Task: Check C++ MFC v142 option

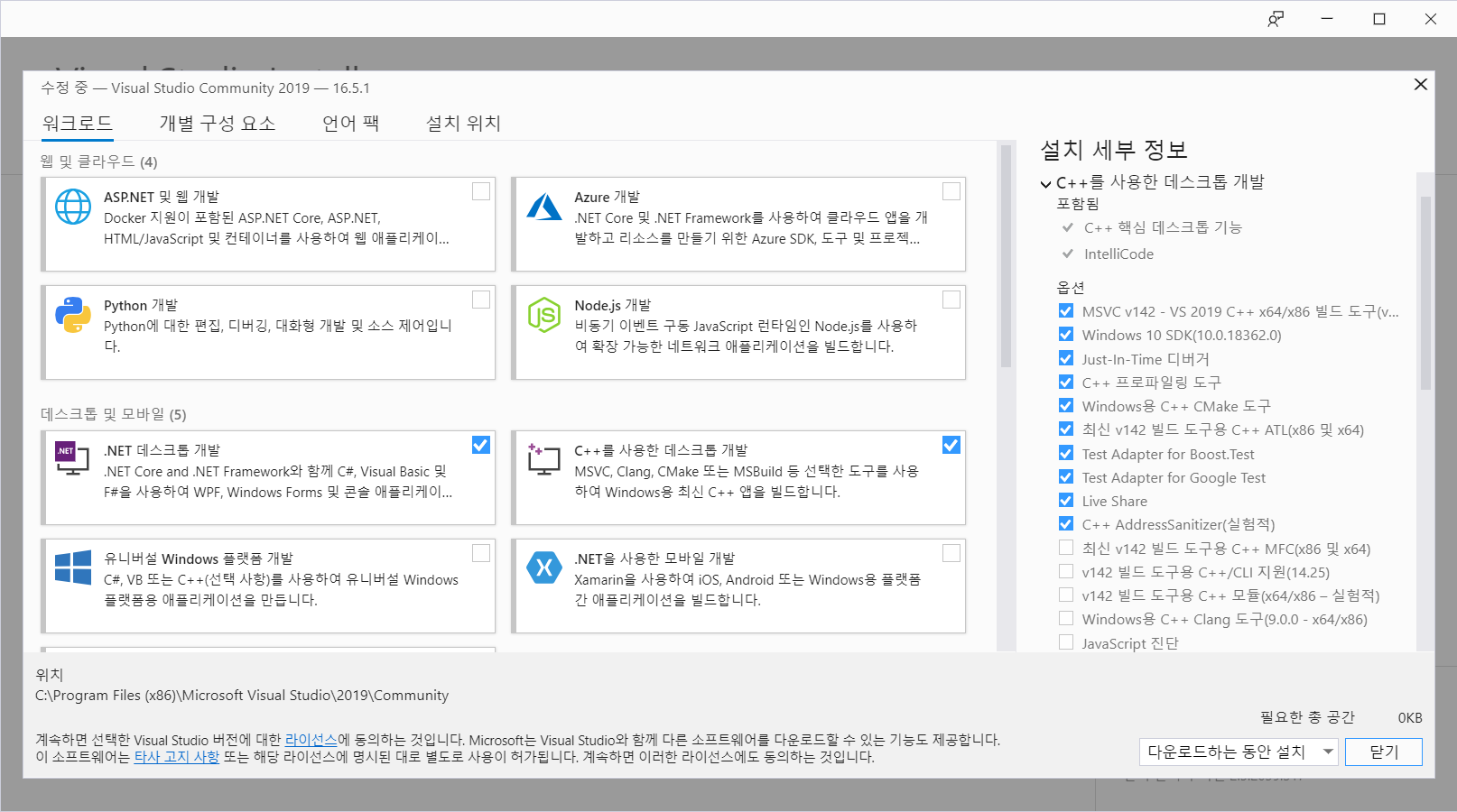Action: (x=1066, y=548)
